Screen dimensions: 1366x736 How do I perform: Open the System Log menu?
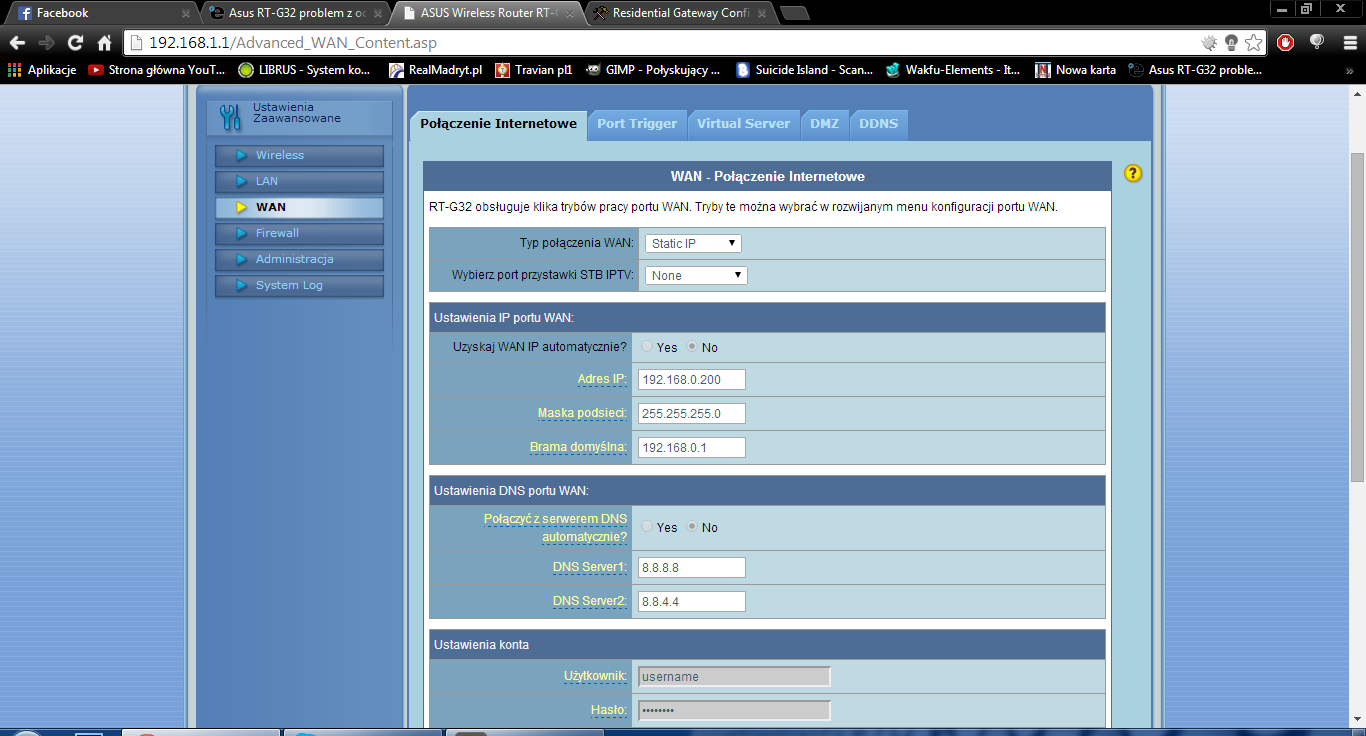(x=299, y=285)
